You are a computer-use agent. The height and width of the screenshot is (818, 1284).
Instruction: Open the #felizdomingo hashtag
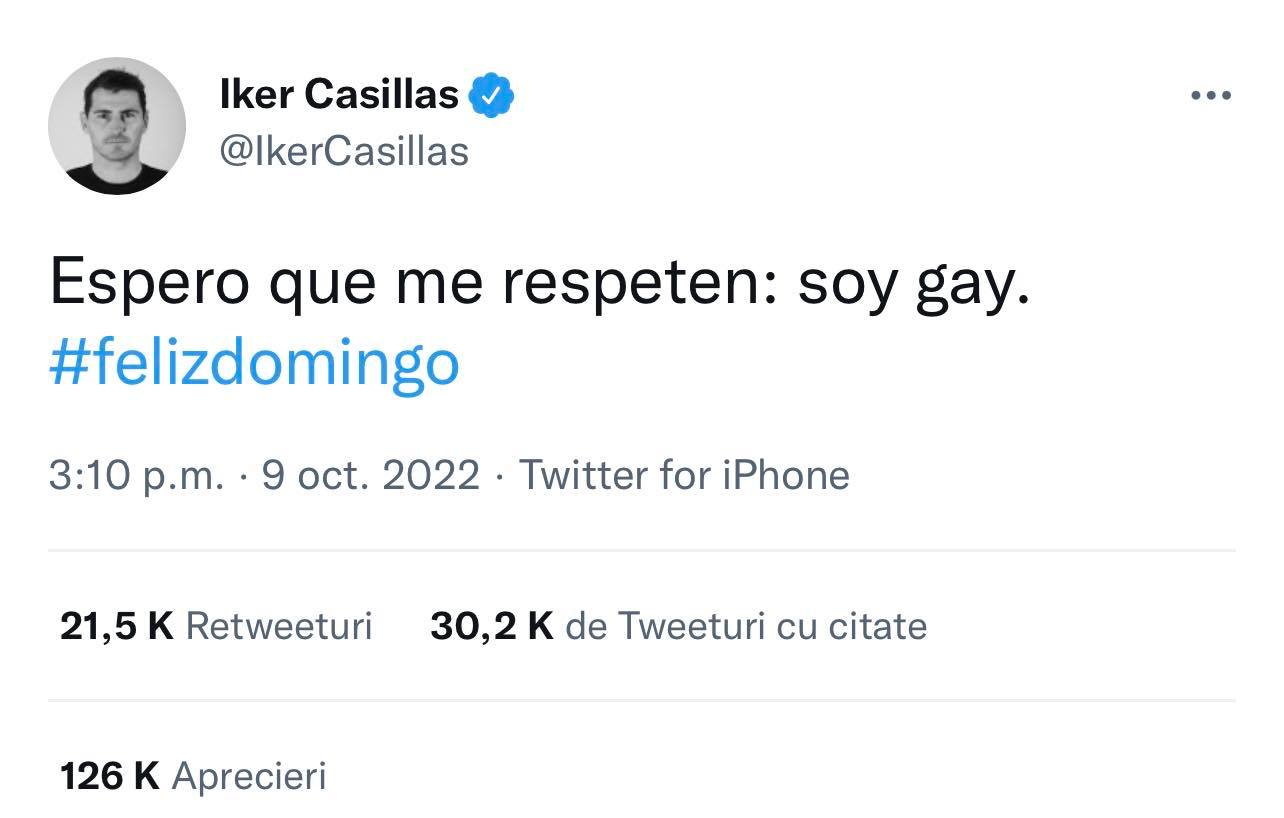tap(254, 362)
